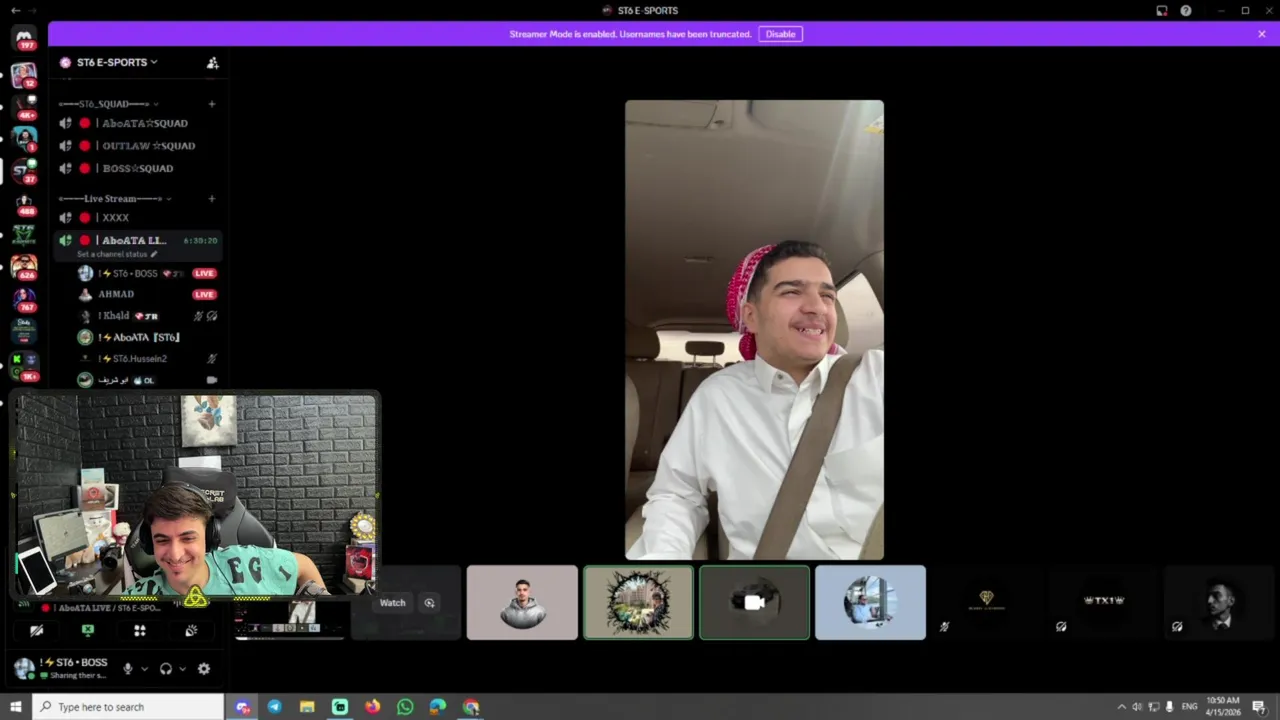Open Telegram from the taskbar
1280x720 pixels.
point(275,707)
